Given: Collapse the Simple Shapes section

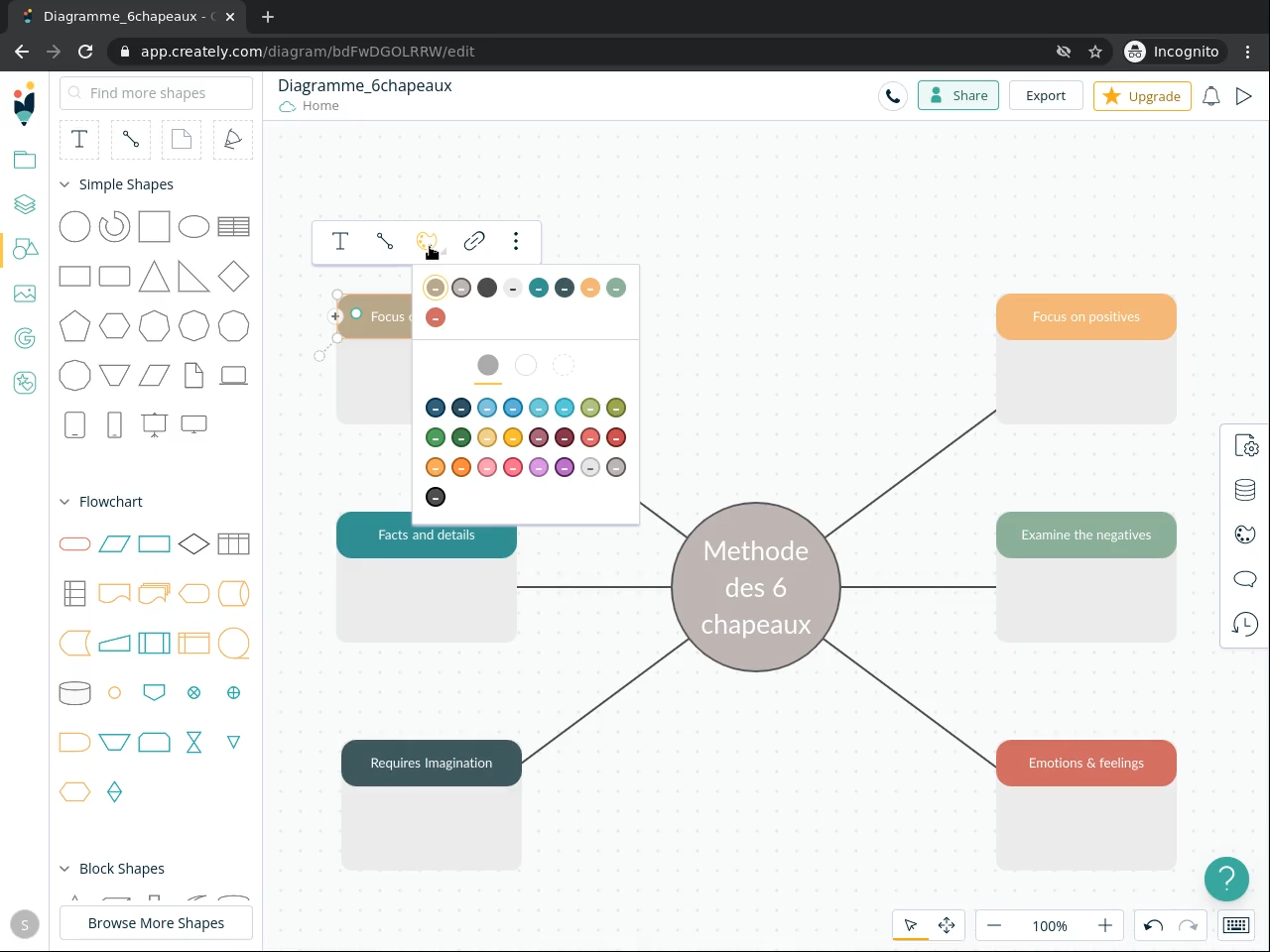Looking at the screenshot, I should click(64, 184).
